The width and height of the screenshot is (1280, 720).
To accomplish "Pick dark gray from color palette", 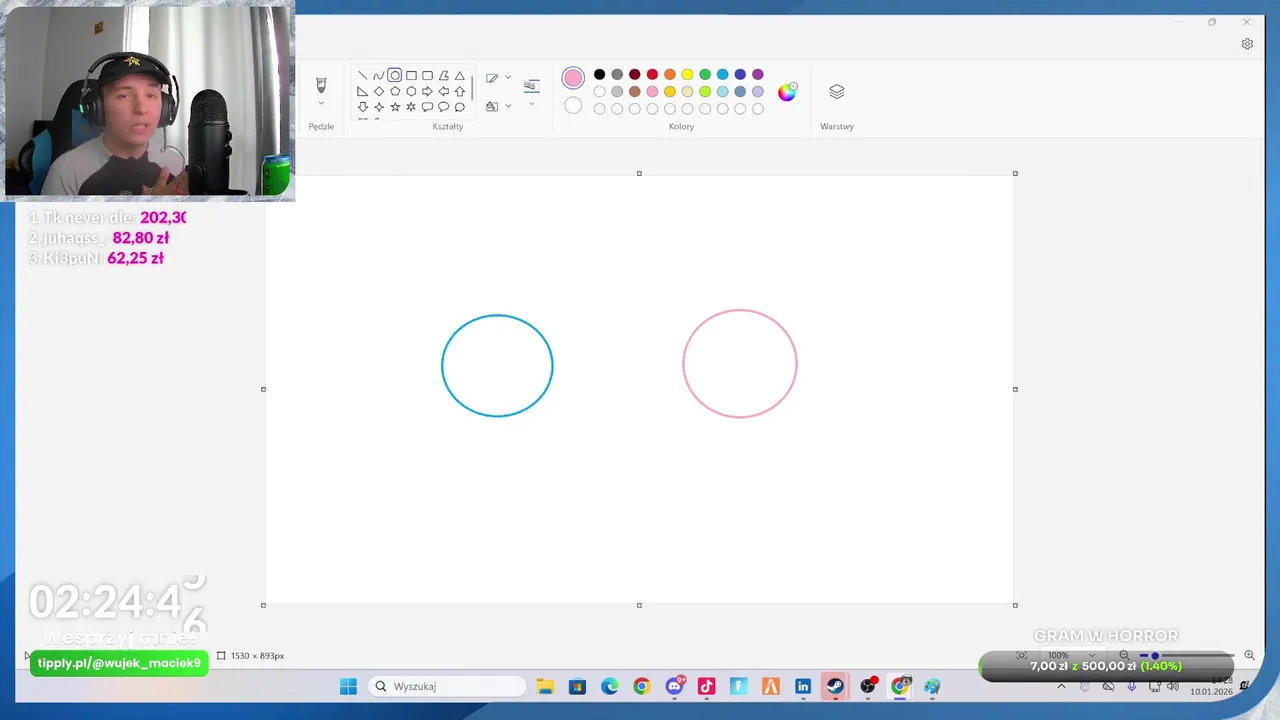I will tap(617, 74).
